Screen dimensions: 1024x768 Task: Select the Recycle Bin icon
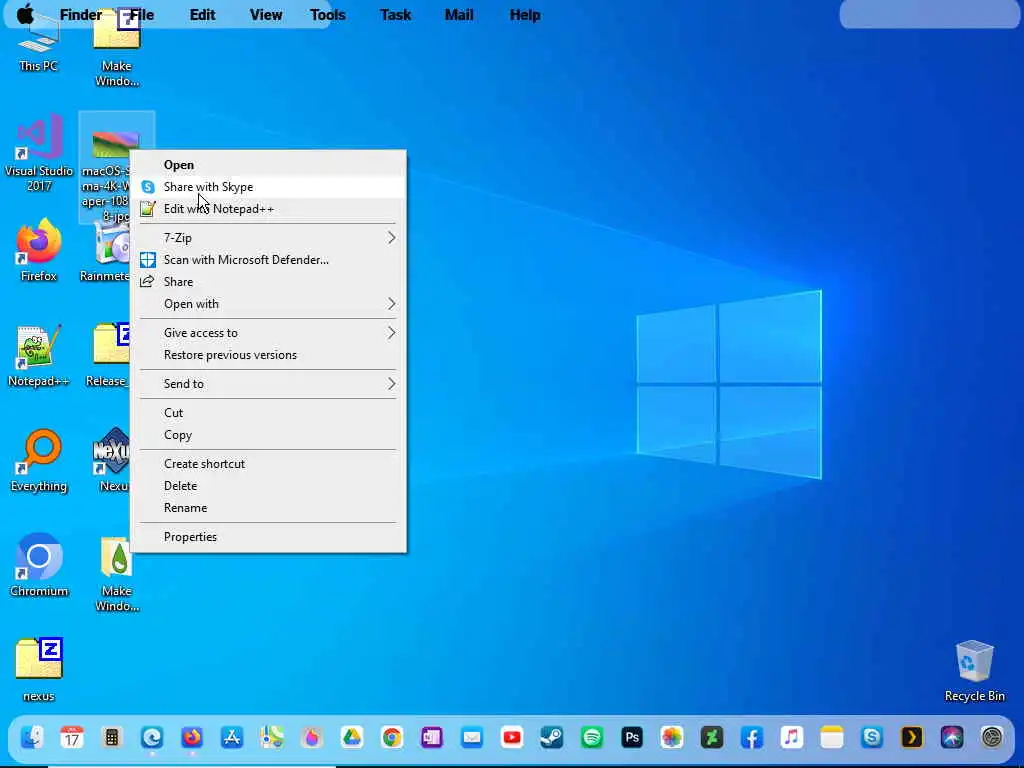point(974,671)
